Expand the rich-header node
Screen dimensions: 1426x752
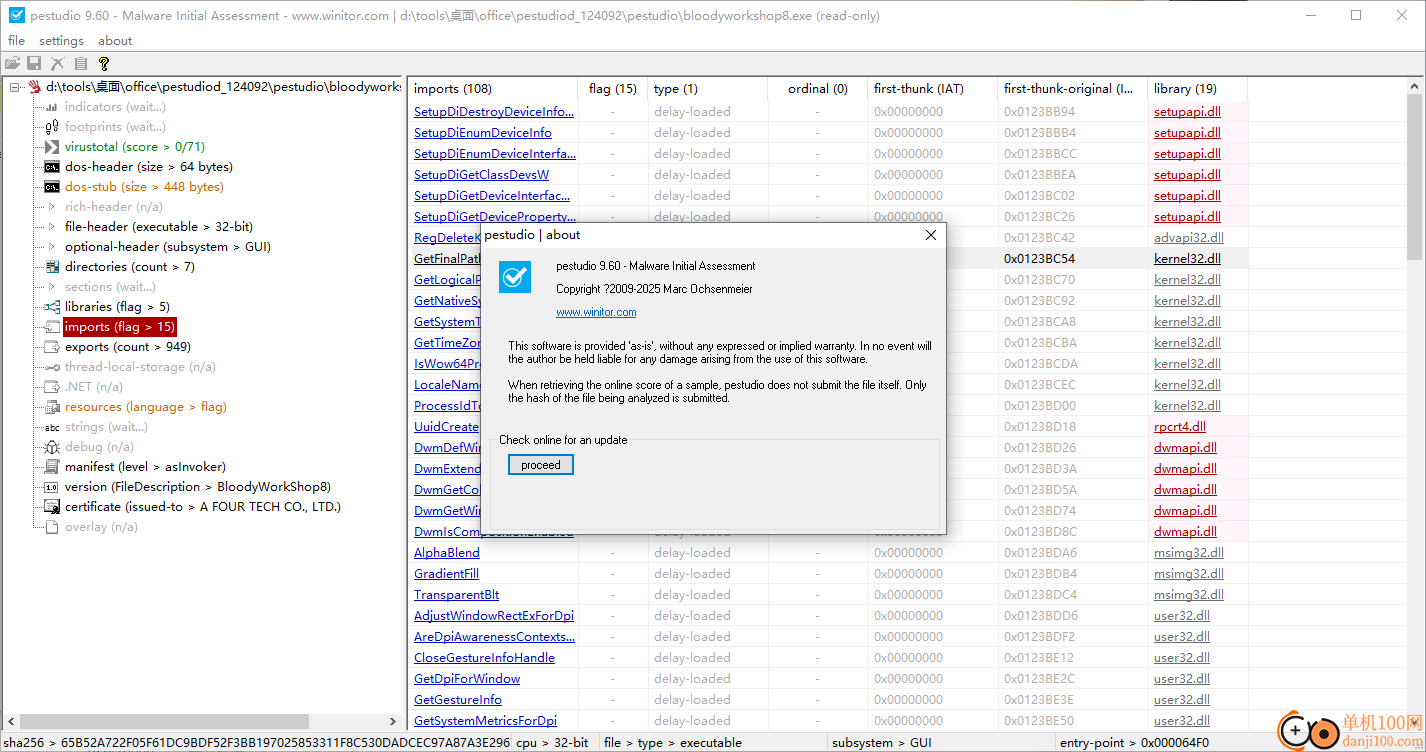tap(52, 207)
